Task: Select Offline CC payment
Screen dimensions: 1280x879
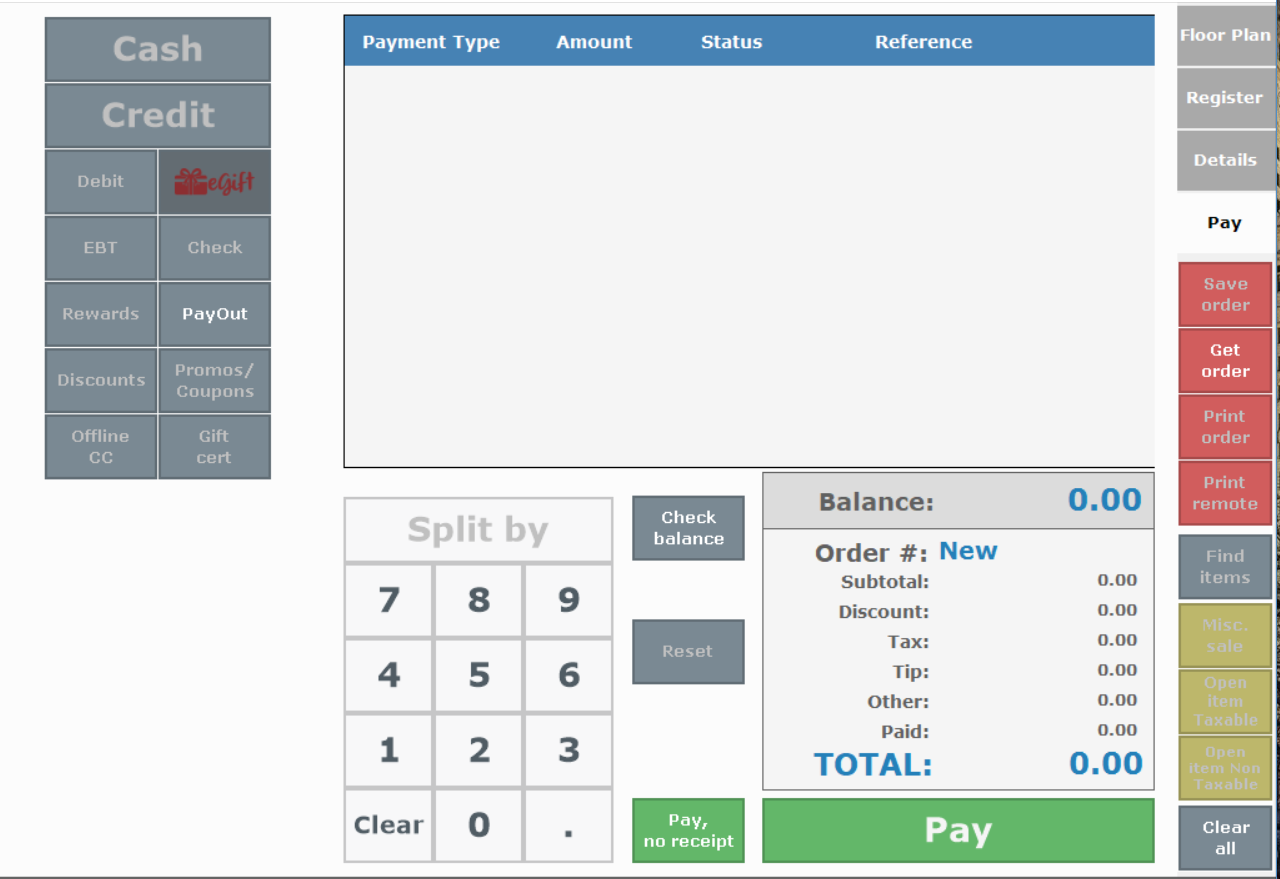Action: (101, 447)
